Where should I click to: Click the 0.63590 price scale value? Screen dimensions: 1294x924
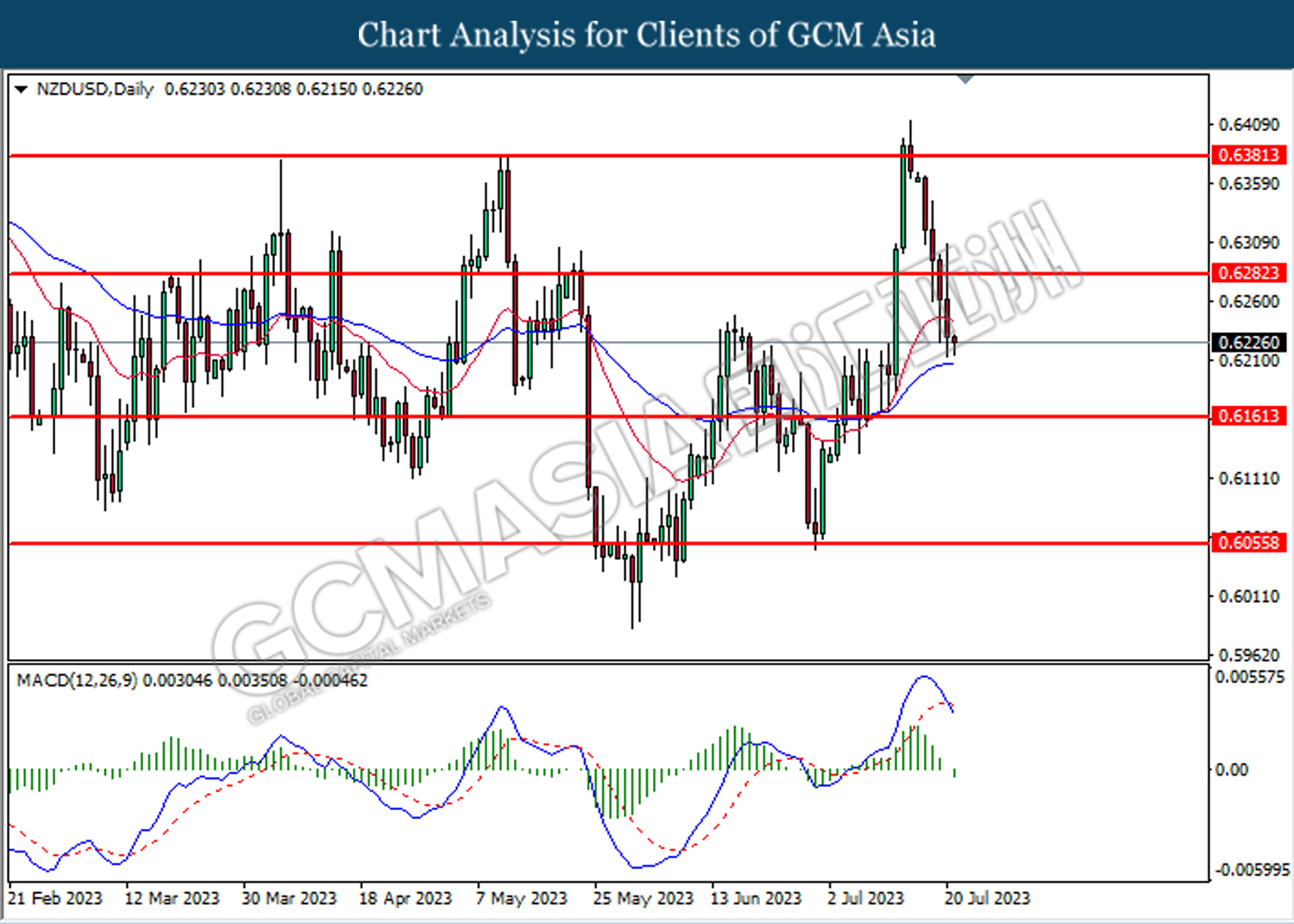point(1248,184)
